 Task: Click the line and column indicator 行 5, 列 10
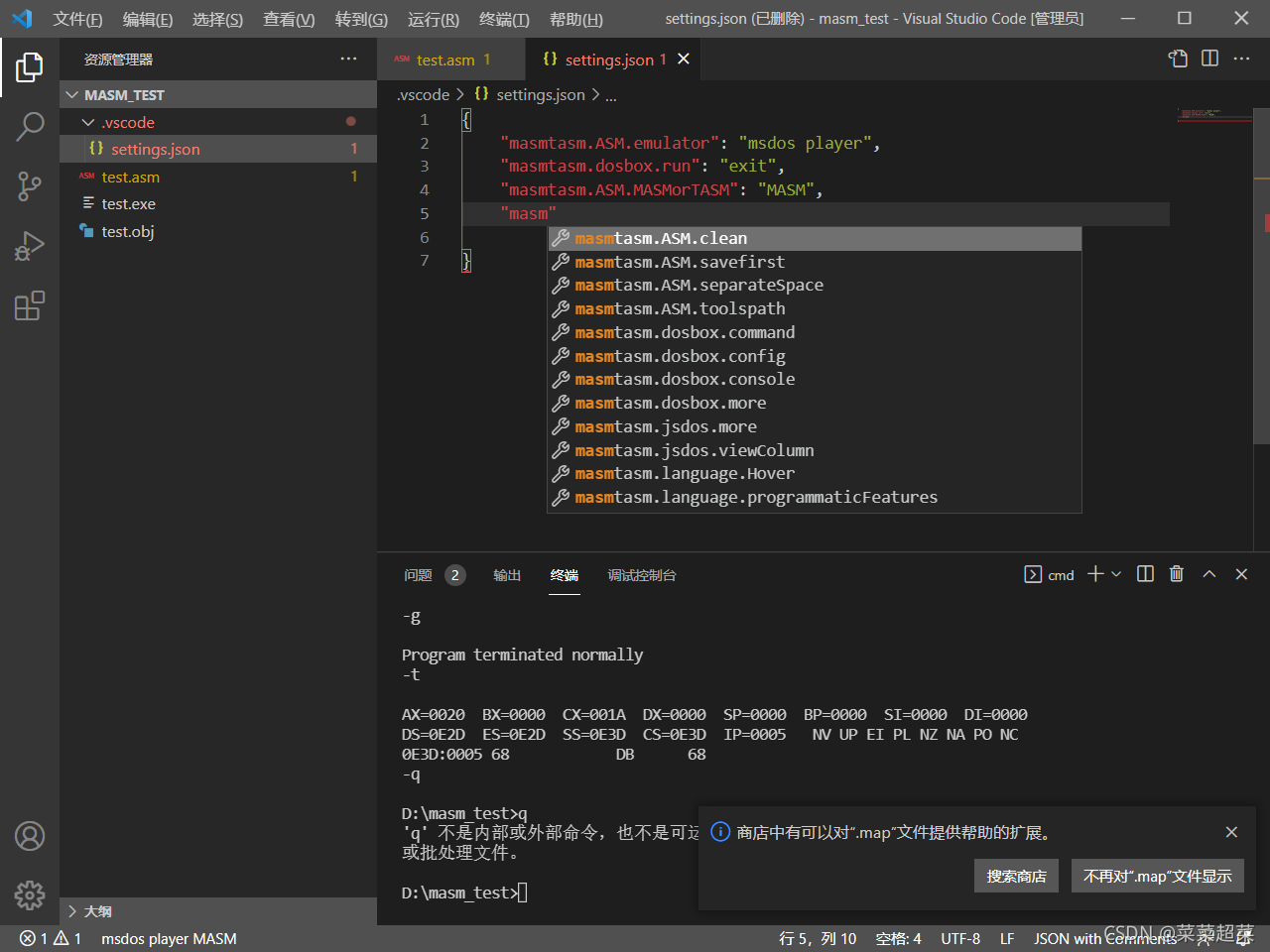pos(818,938)
